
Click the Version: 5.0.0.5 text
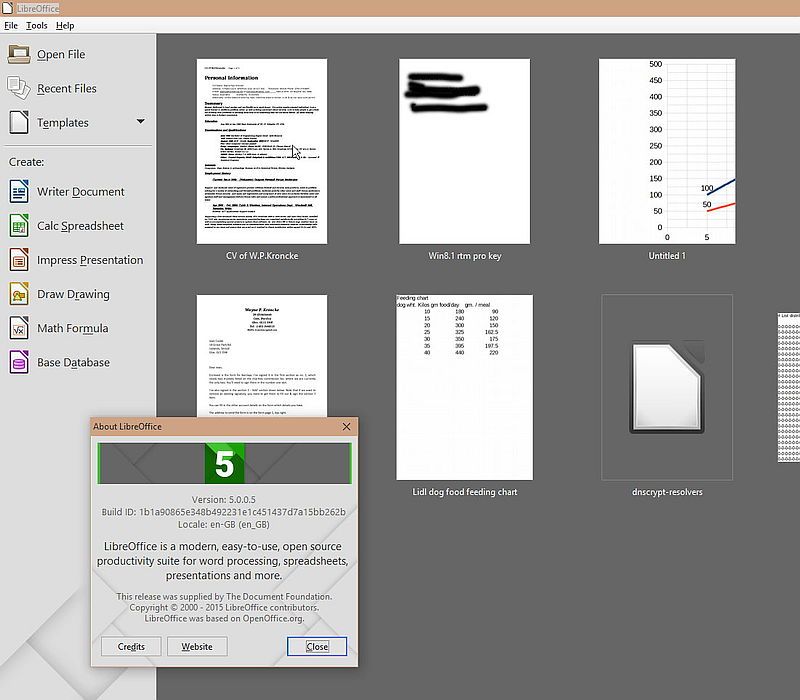(x=223, y=499)
